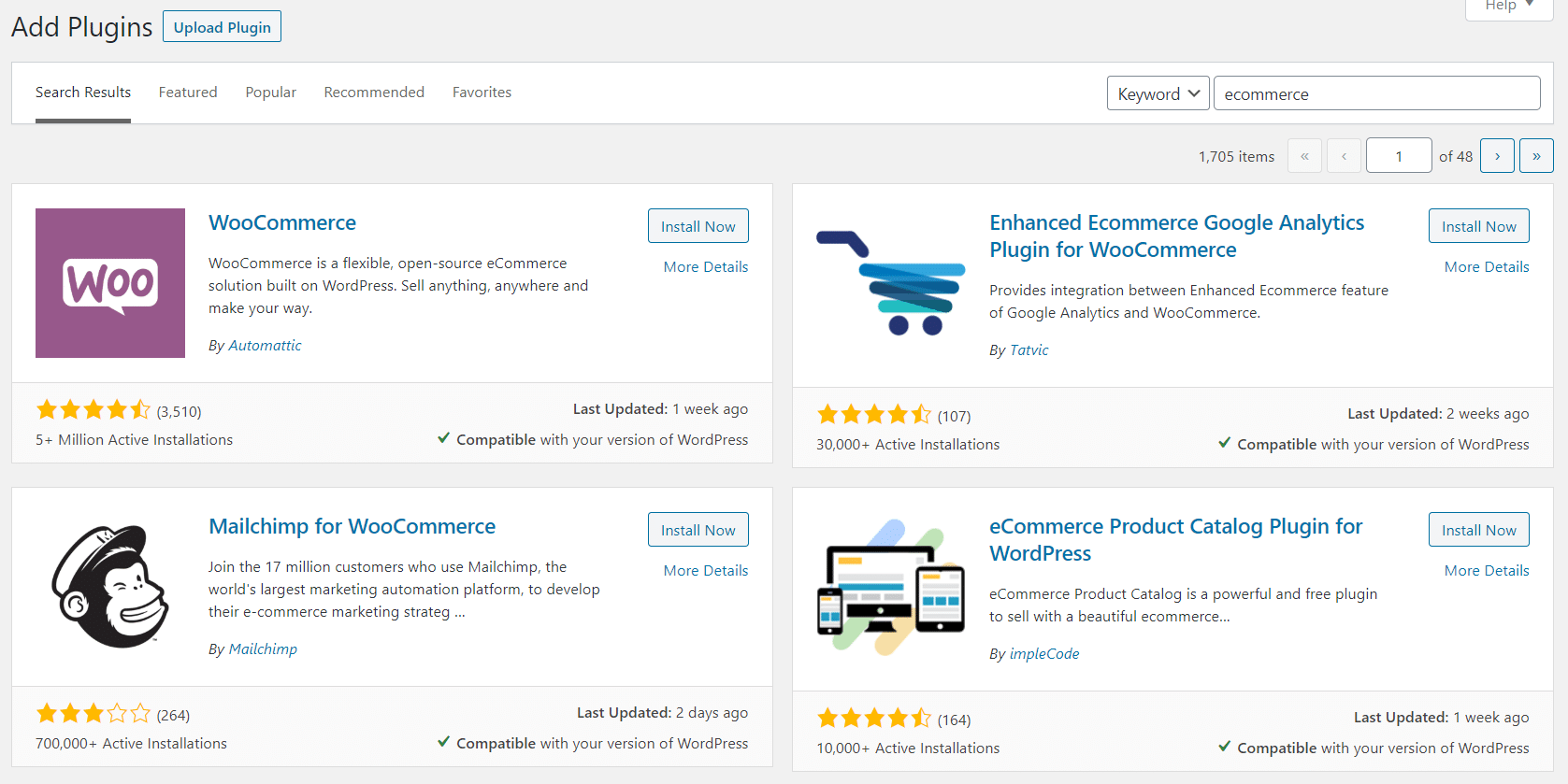The width and height of the screenshot is (1568, 784).
Task: Click 'Last Updated: 2 weeks ago' text
Action: pos(1438,414)
